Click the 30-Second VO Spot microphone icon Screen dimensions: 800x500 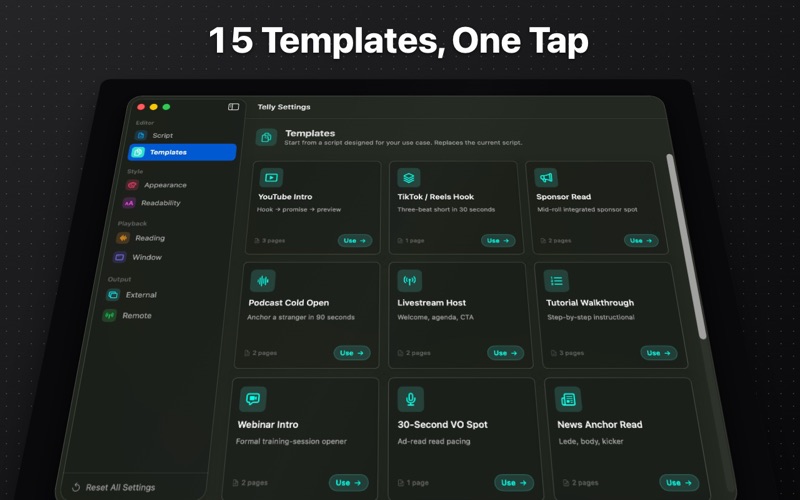(411, 399)
